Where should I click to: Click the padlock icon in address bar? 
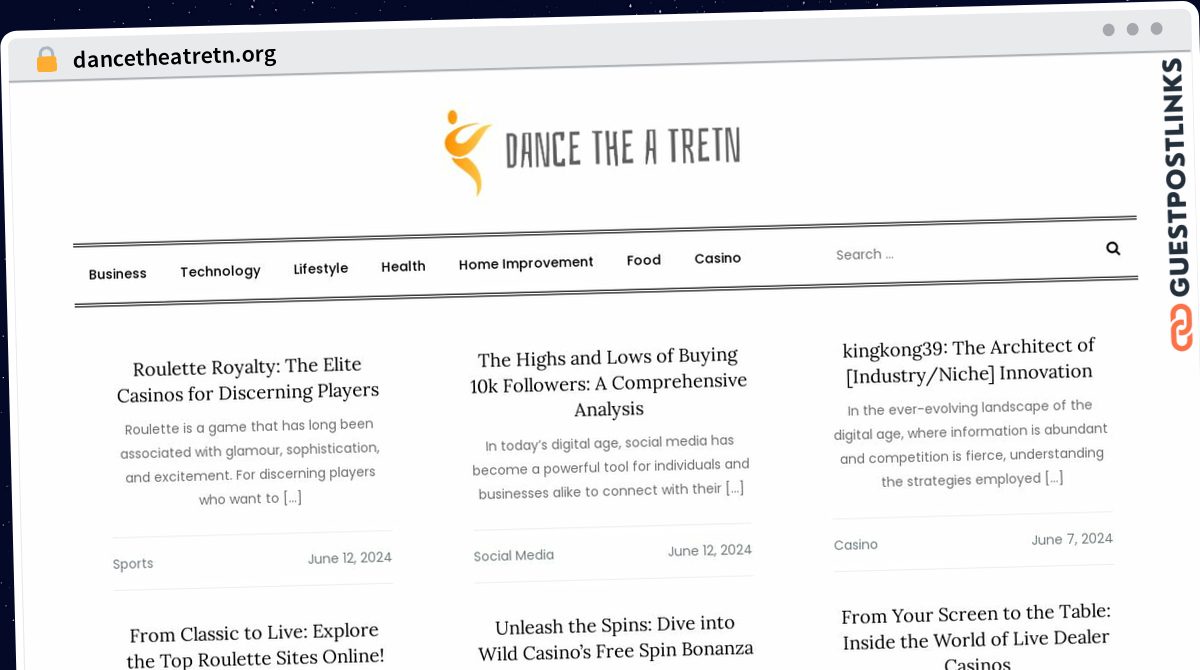(x=46, y=60)
